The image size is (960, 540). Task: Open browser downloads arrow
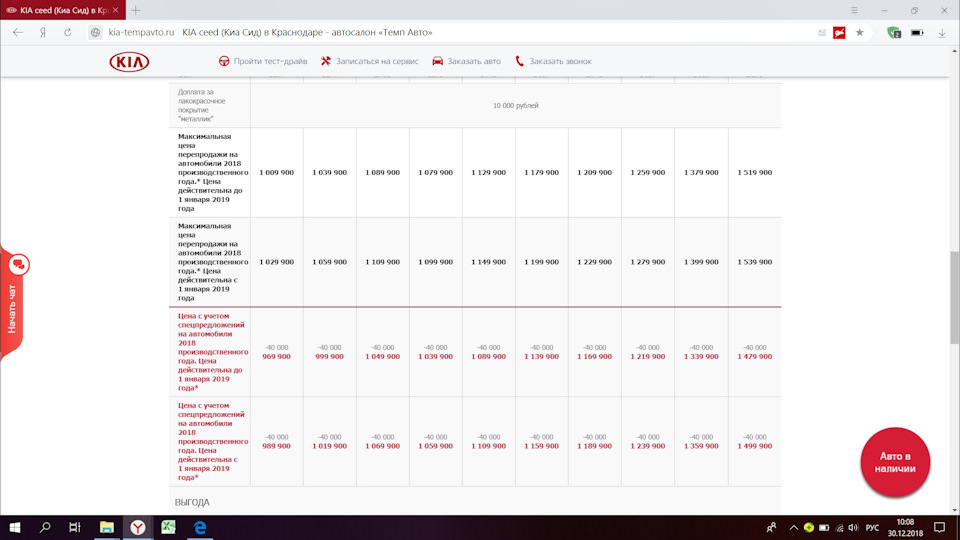pos(942,32)
